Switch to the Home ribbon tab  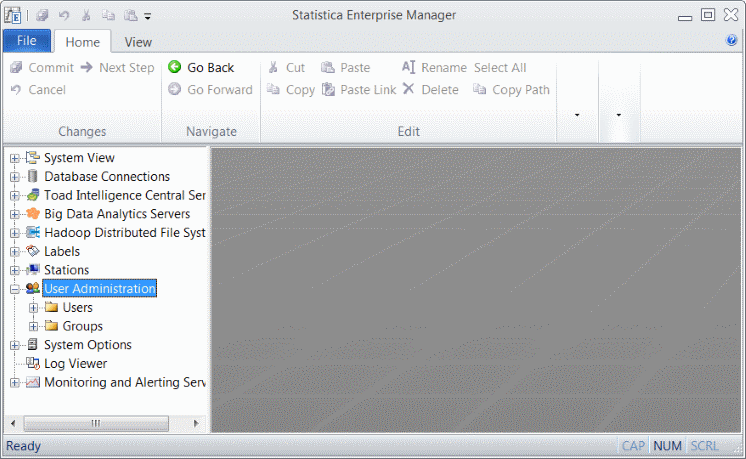(82, 42)
